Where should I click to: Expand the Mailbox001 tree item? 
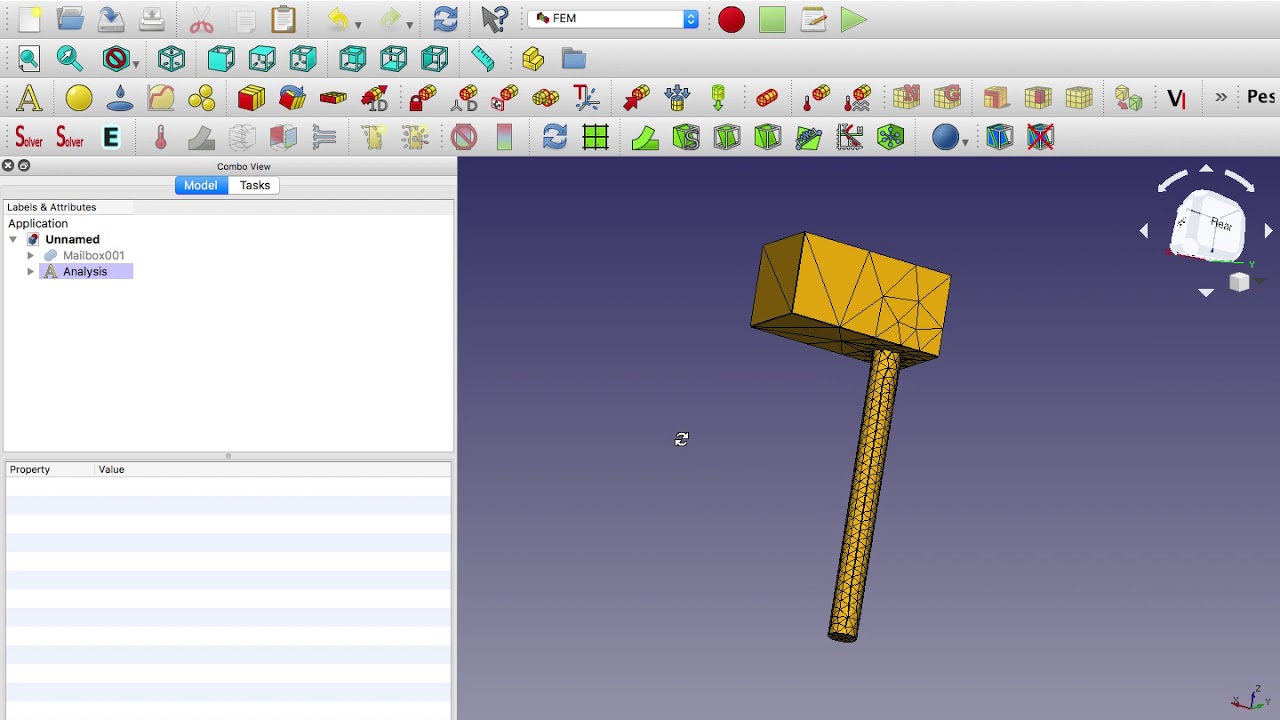click(31, 256)
